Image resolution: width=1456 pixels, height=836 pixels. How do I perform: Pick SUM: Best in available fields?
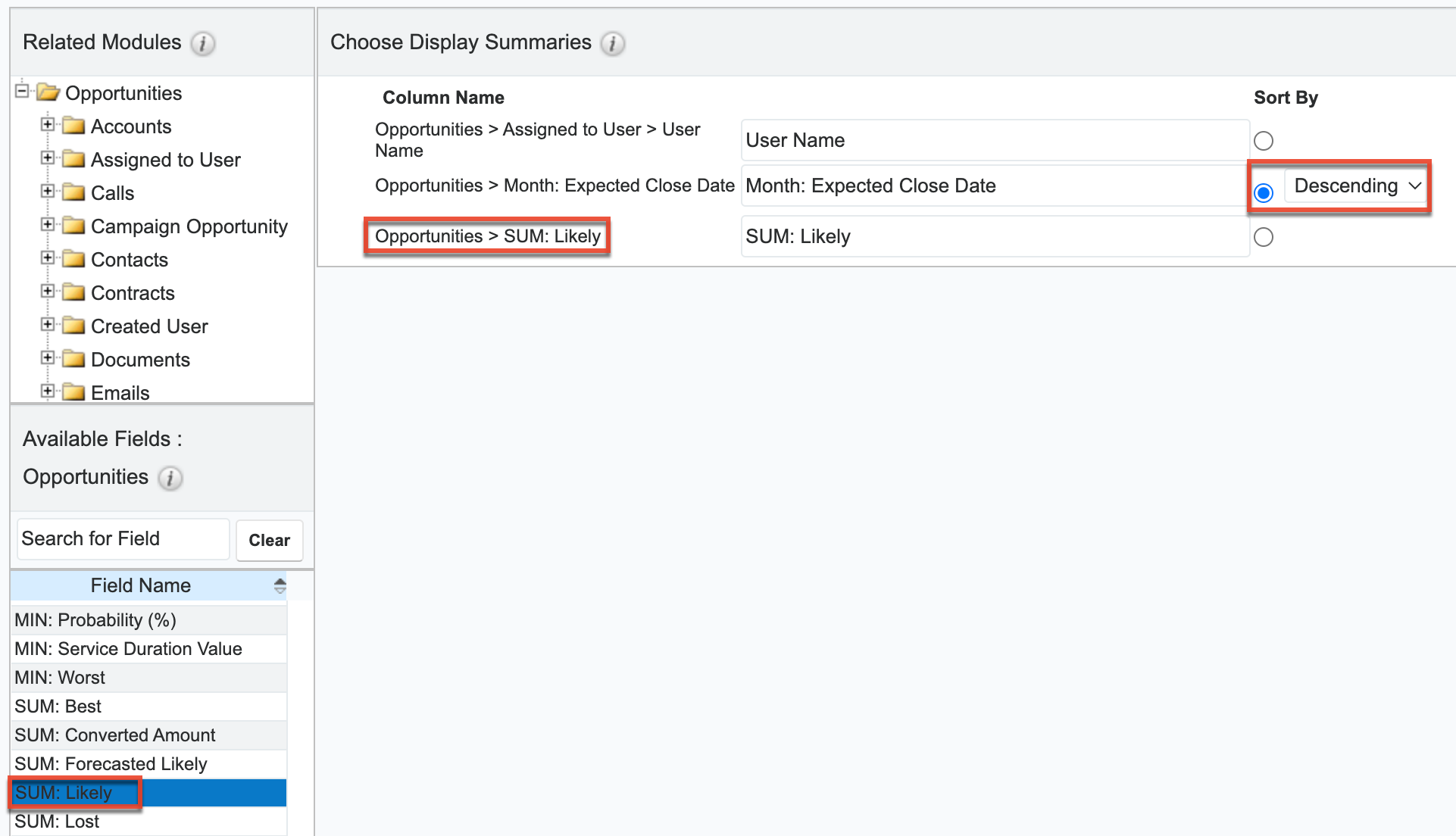tap(58, 707)
